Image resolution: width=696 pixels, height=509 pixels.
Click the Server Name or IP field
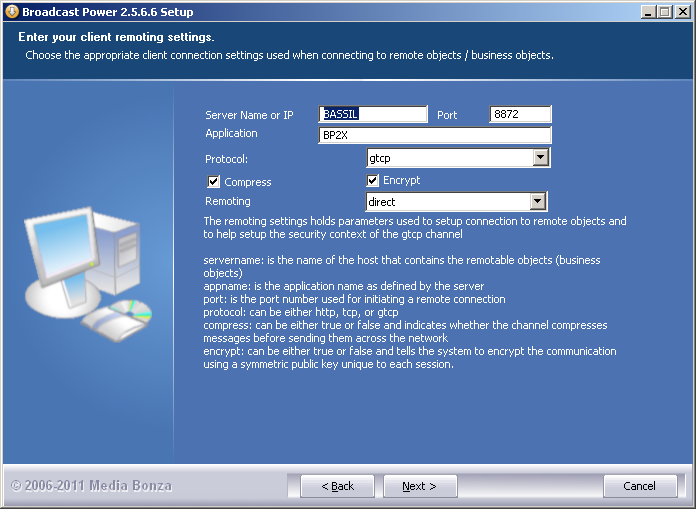click(x=373, y=114)
